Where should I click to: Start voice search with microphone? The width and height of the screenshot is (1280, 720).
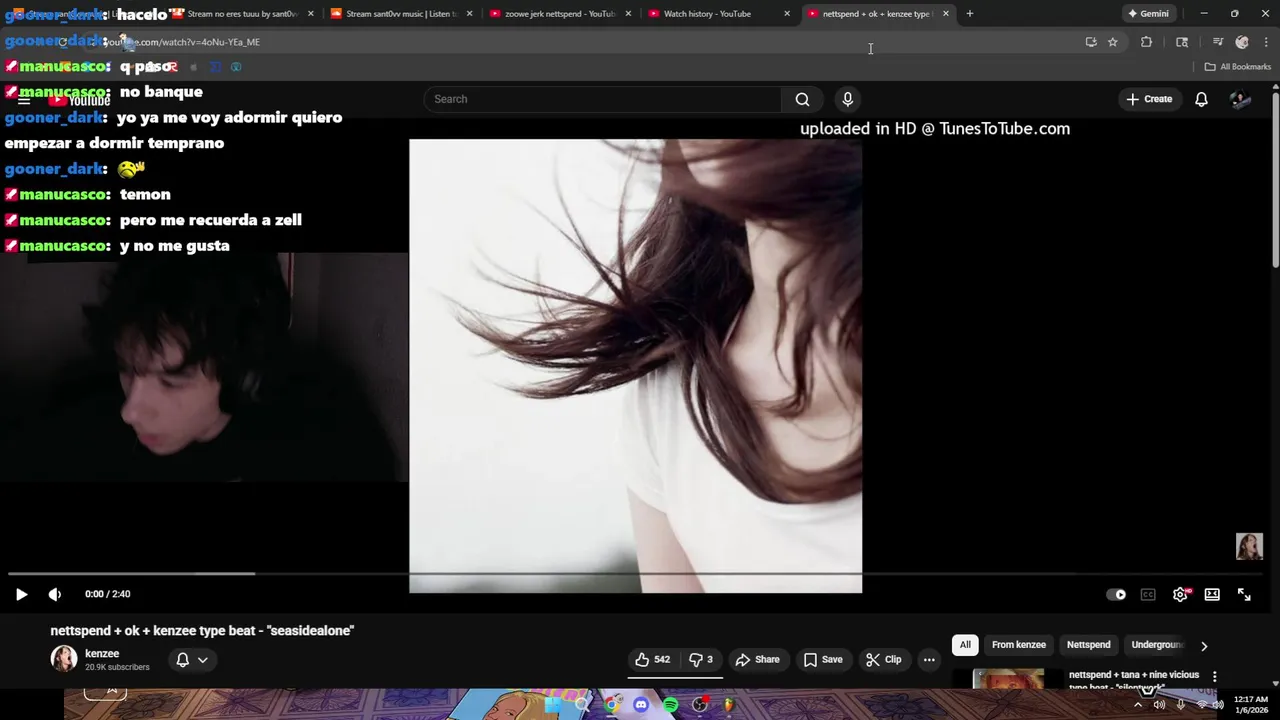pos(847,99)
